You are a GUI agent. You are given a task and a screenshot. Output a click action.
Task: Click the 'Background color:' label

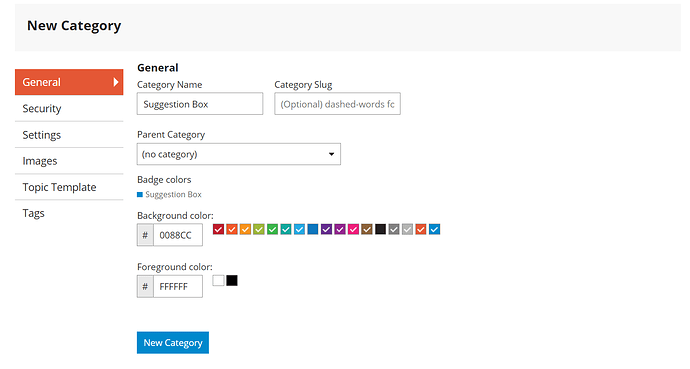175,216
